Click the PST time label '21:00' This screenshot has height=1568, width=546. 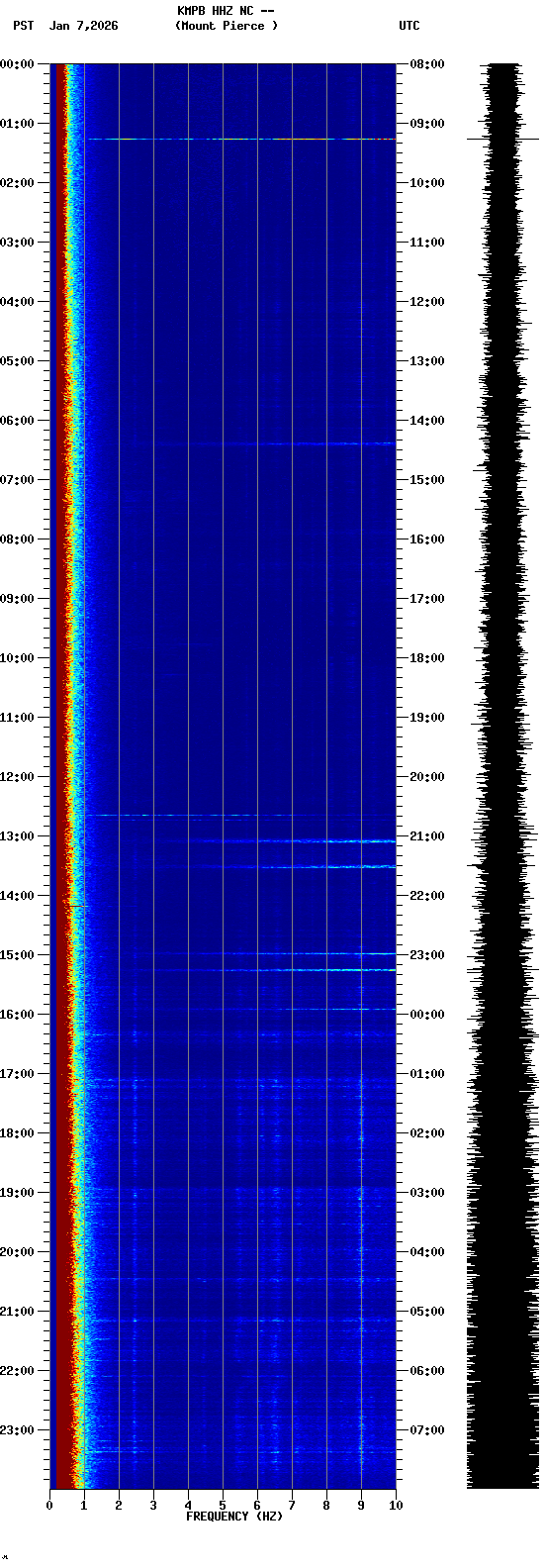pyautogui.click(x=17, y=1312)
